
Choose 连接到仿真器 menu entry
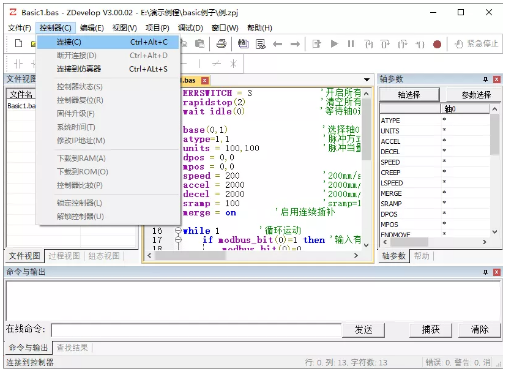coord(109,69)
